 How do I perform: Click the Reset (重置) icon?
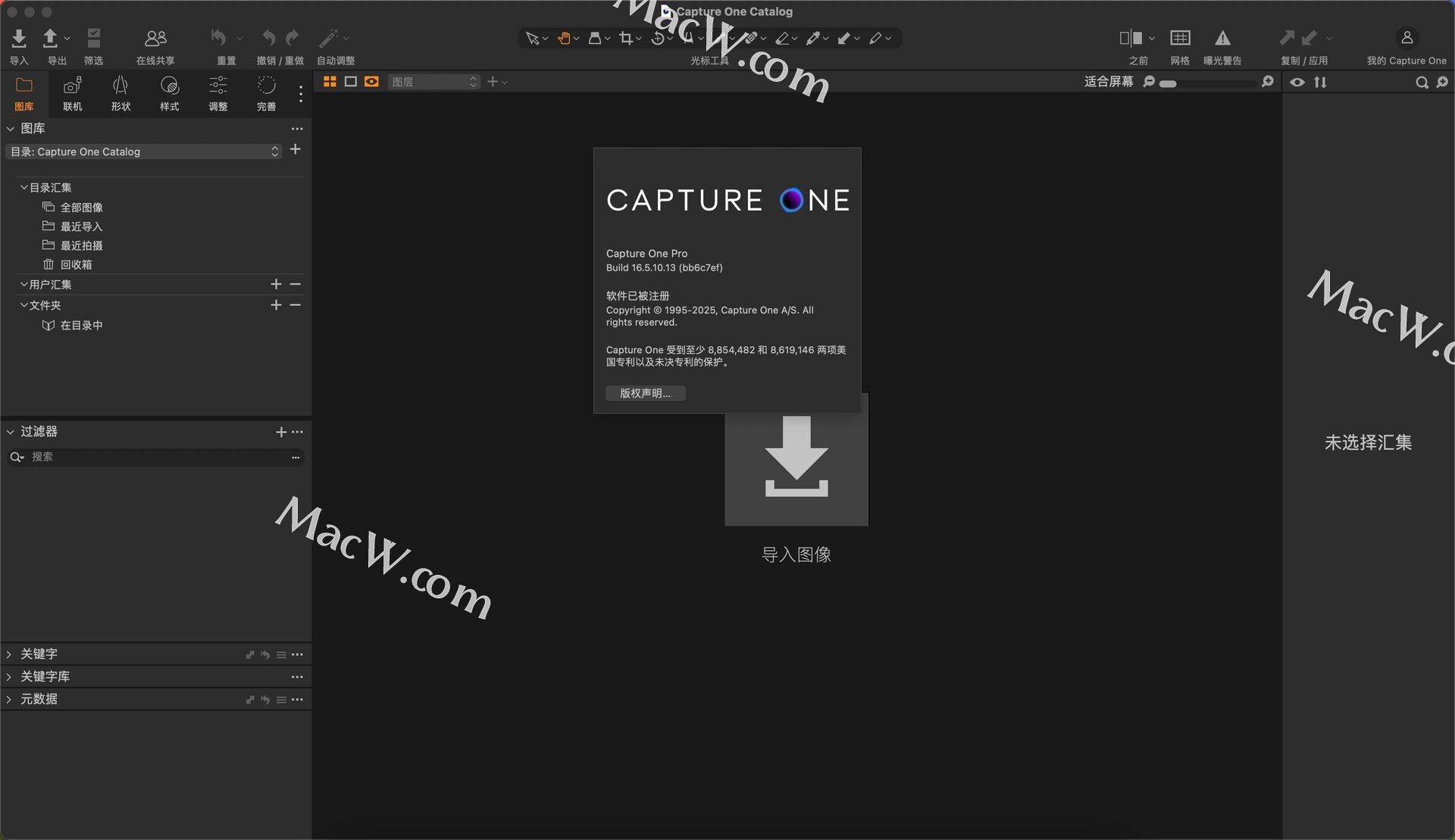coord(219,38)
